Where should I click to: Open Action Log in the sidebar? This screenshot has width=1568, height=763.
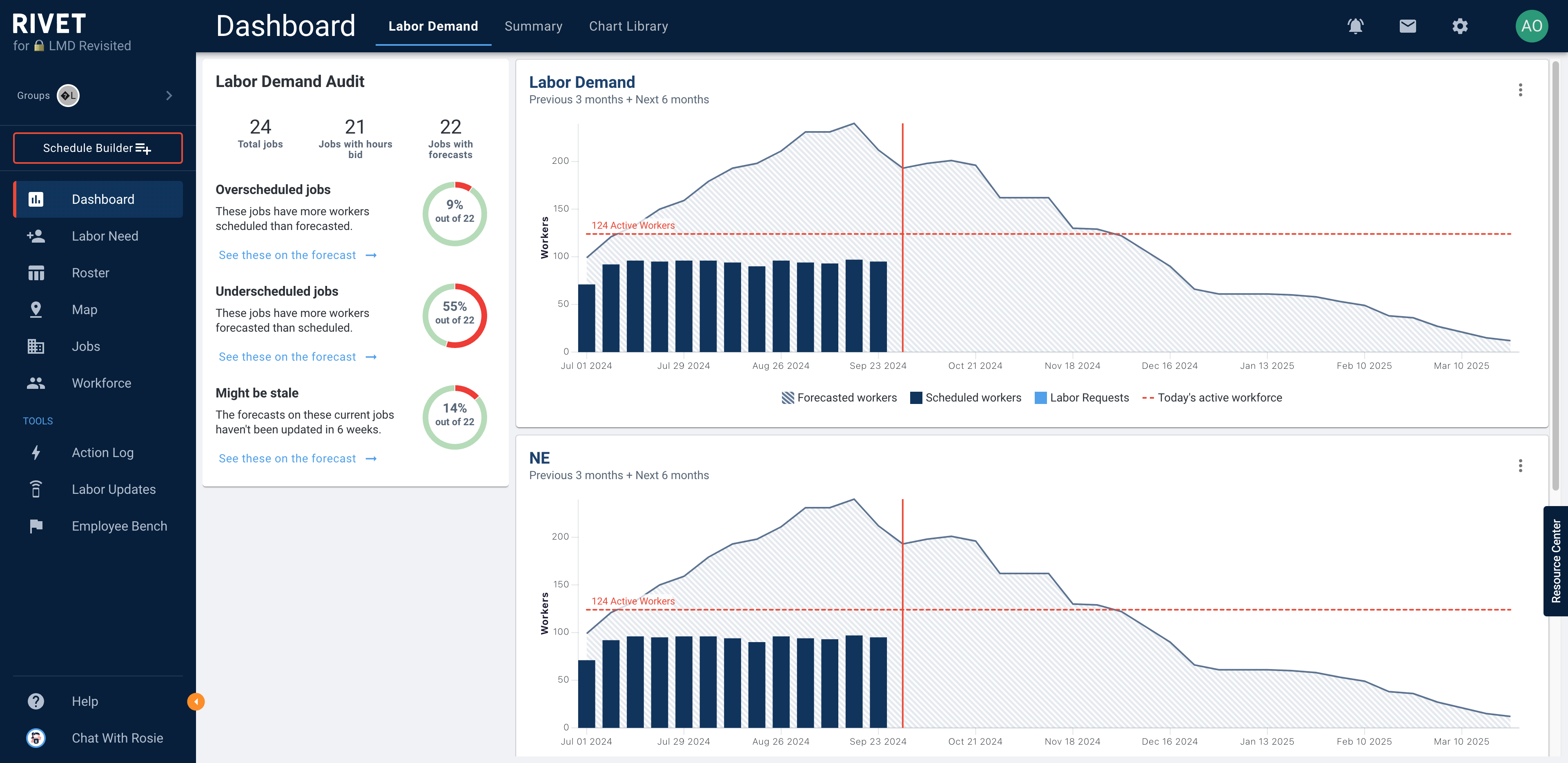tap(98, 453)
